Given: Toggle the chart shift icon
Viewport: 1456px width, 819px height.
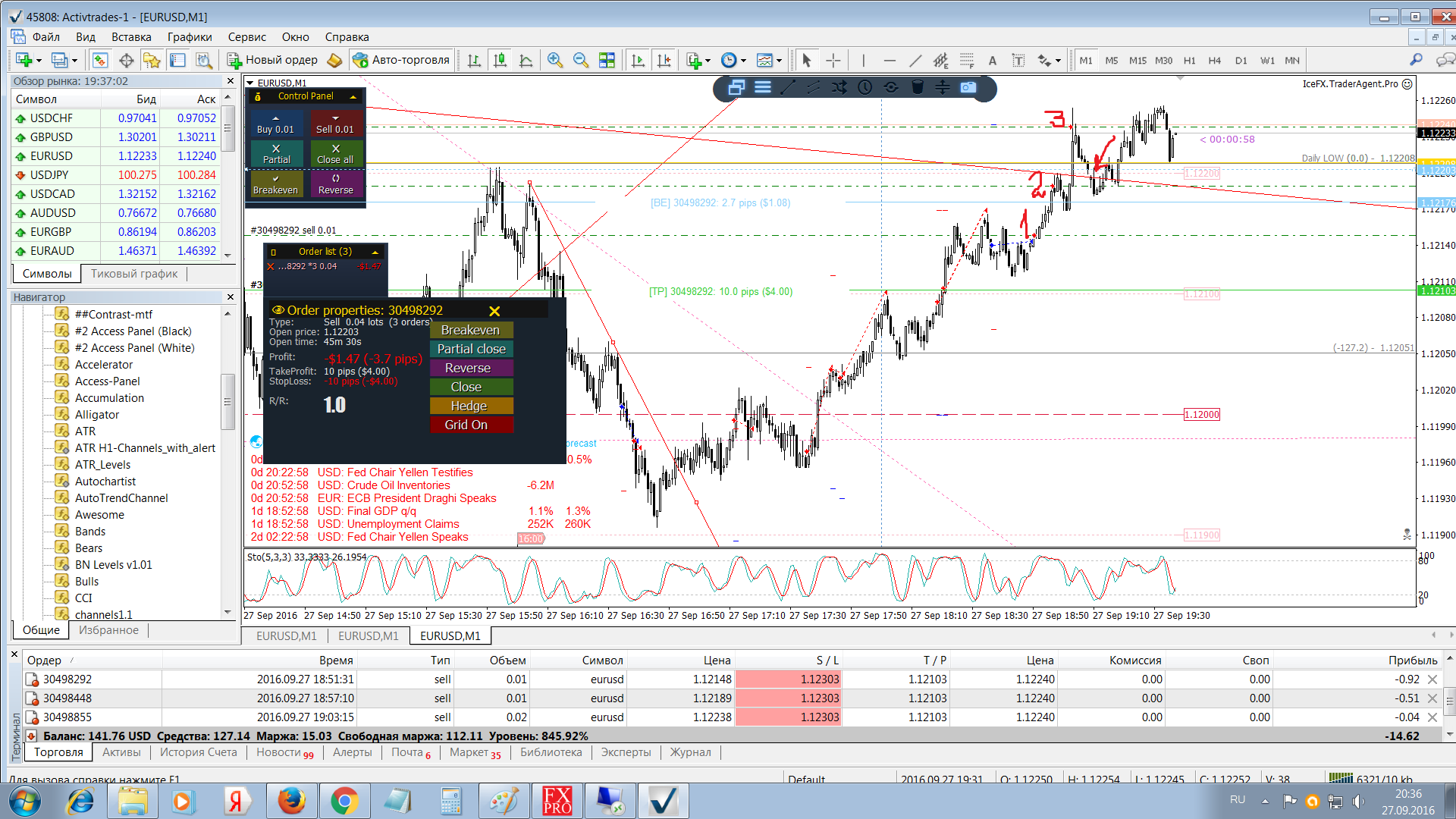Looking at the screenshot, I should coord(664,60).
